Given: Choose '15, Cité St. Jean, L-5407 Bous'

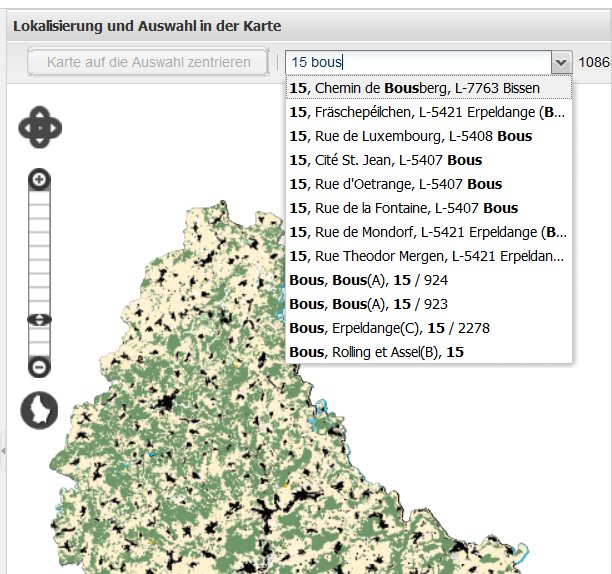Looking at the screenshot, I should 386,160.
